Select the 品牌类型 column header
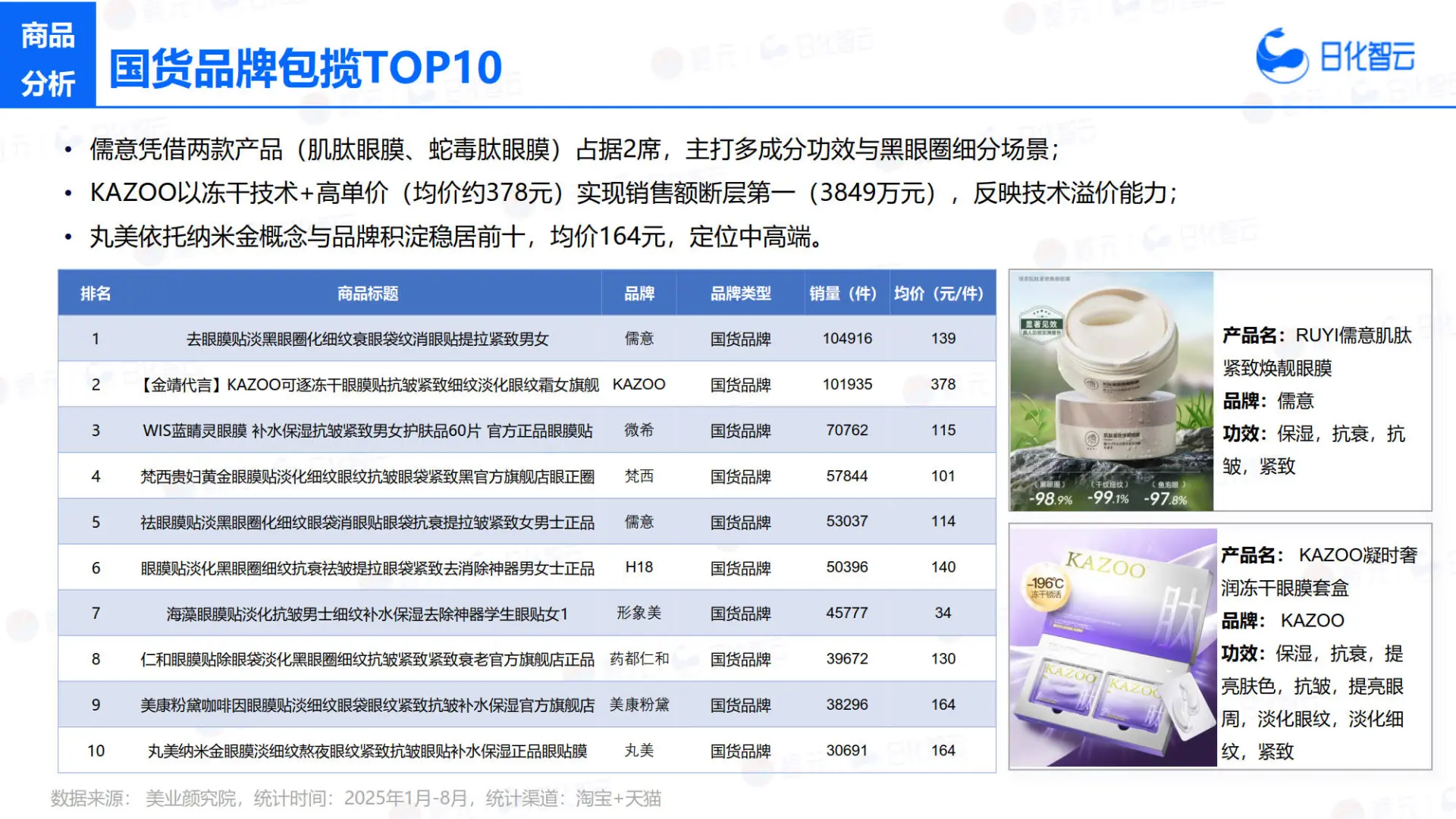Viewport: 1456px width, 819px height. [740, 293]
